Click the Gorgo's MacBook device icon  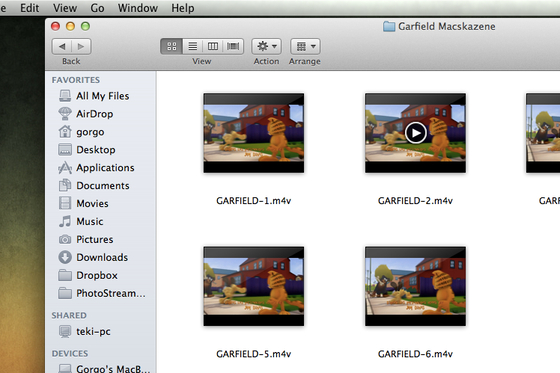65,368
